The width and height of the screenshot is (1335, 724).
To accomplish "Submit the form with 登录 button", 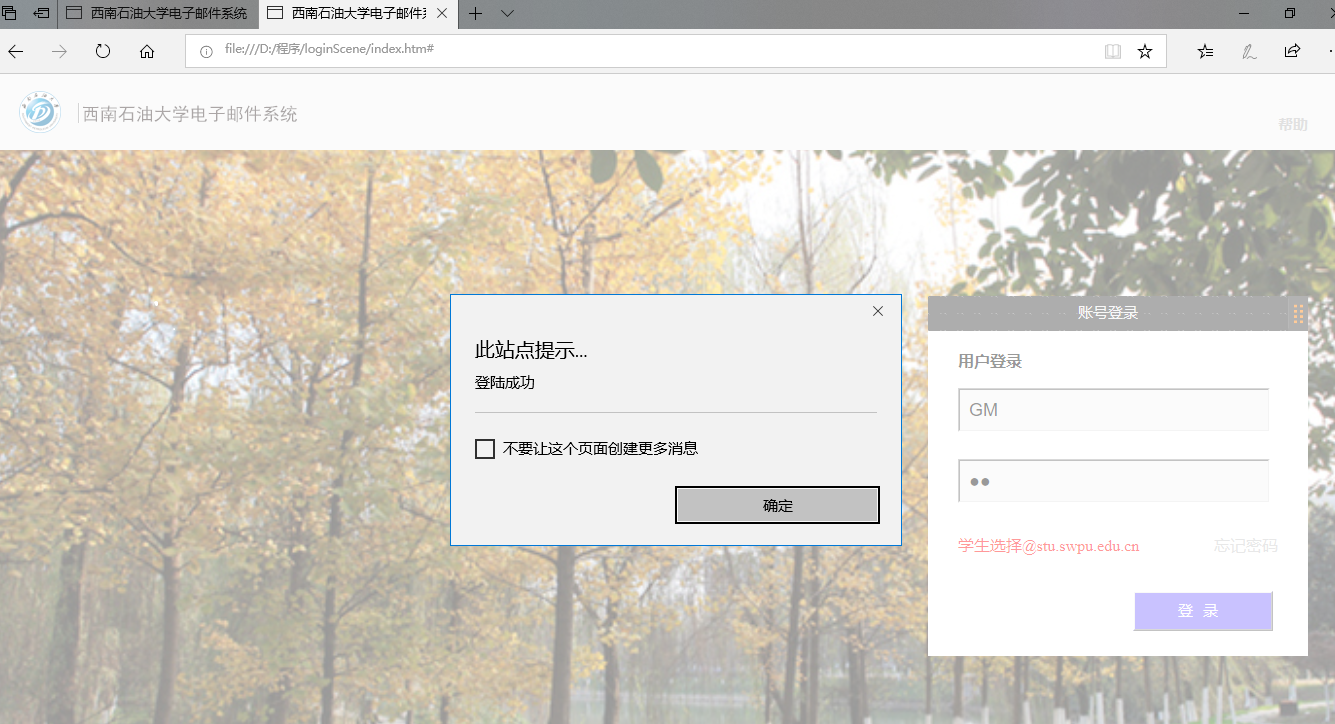I will [1203, 611].
